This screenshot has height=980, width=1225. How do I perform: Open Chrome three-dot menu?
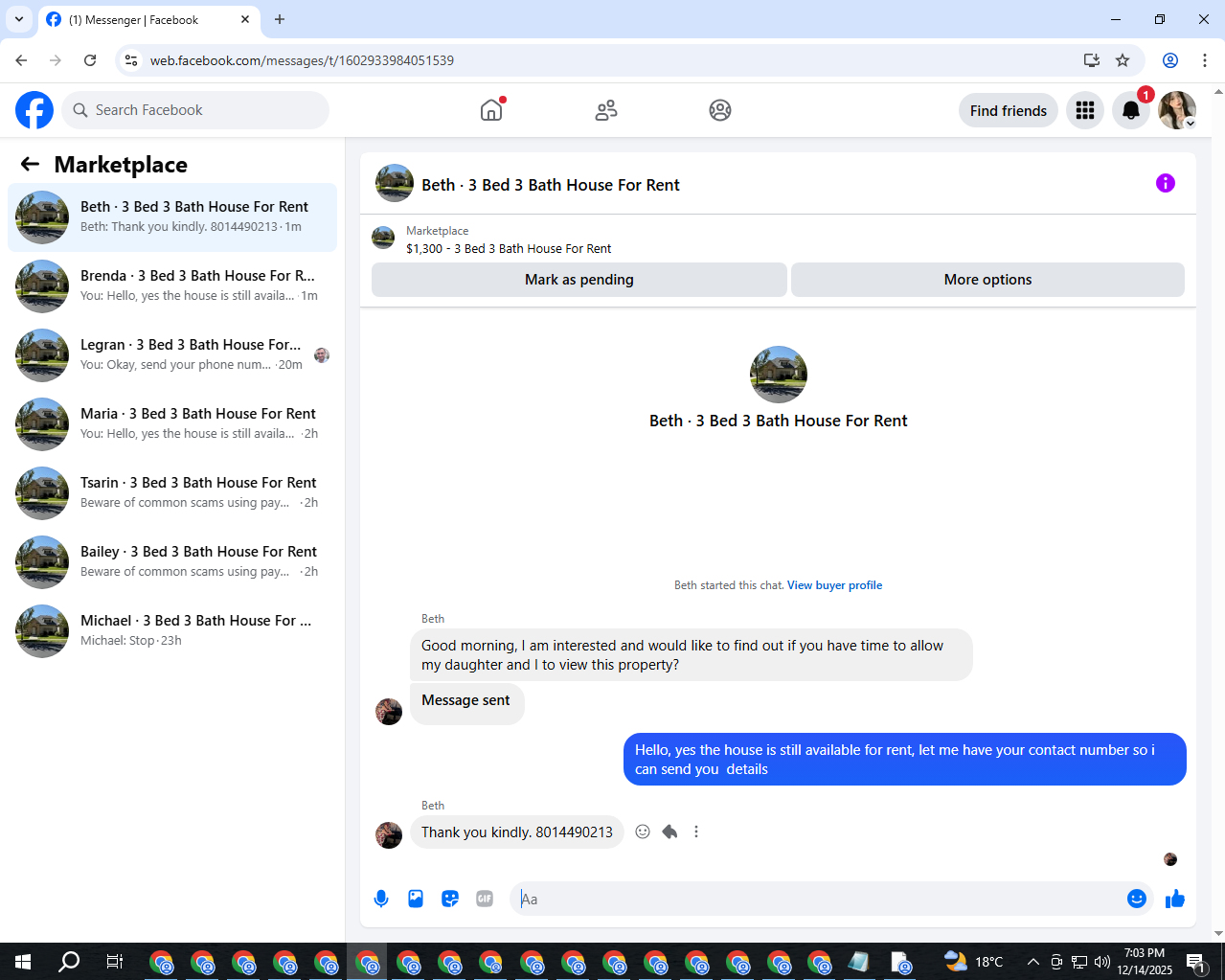pyautogui.click(x=1205, y=60)
